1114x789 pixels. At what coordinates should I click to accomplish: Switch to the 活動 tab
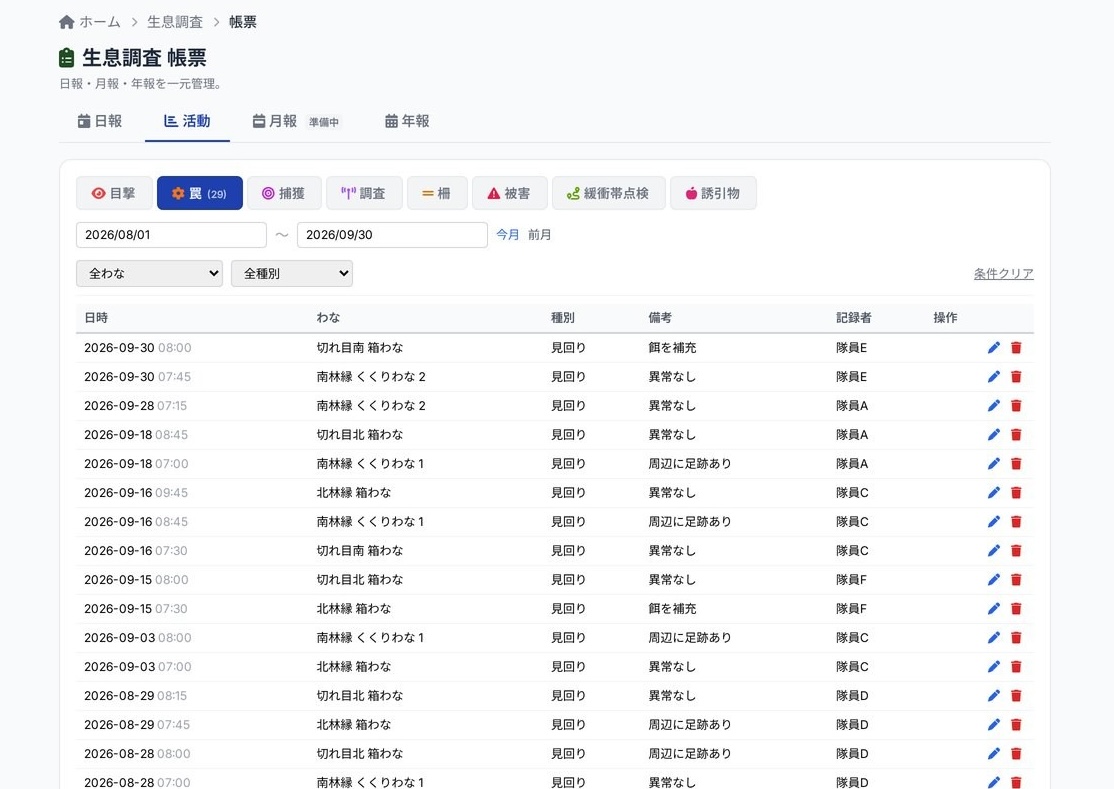pyautogui.click(x=187, y=121)
